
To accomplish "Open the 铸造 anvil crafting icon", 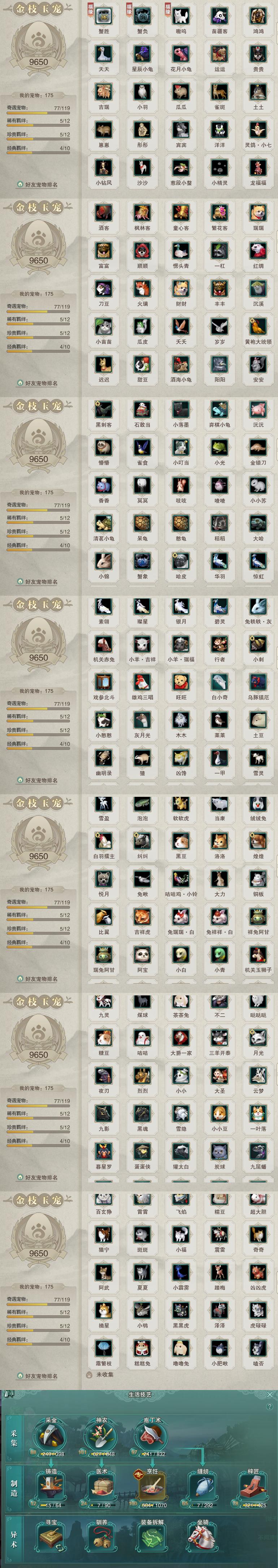I will point(51,1487).
